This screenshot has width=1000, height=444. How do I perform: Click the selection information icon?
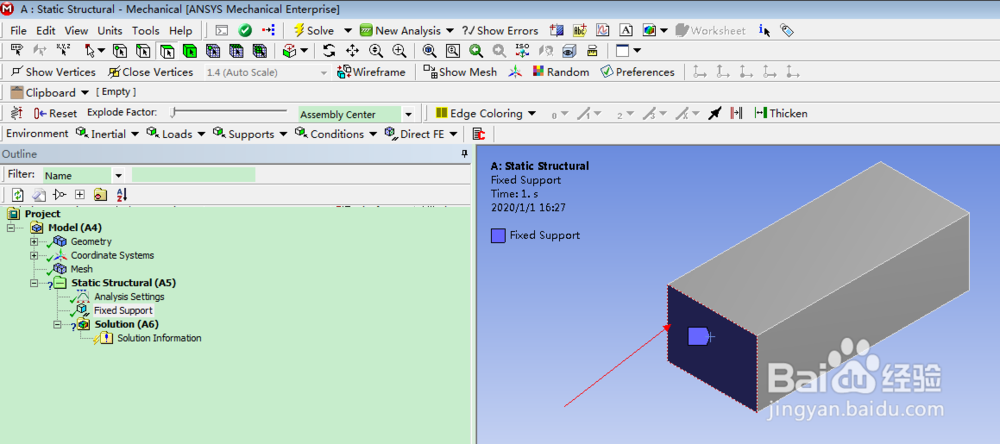pos(764,30)
